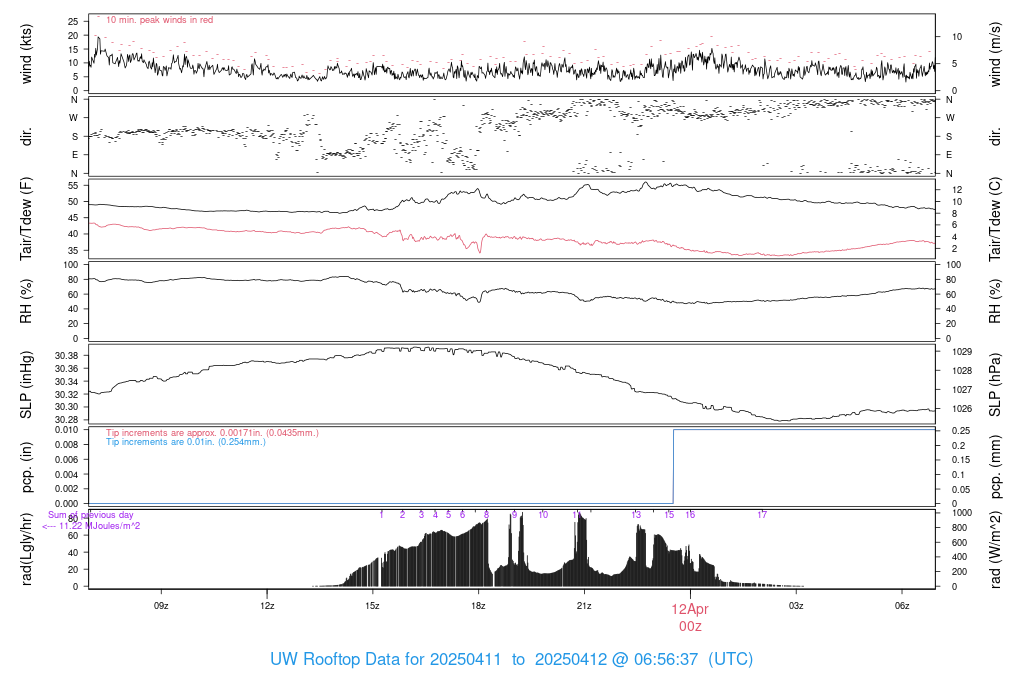
Task: Select the red '00z' label under 12Apr
Action: pyautogui.click(x=690, y=626)
